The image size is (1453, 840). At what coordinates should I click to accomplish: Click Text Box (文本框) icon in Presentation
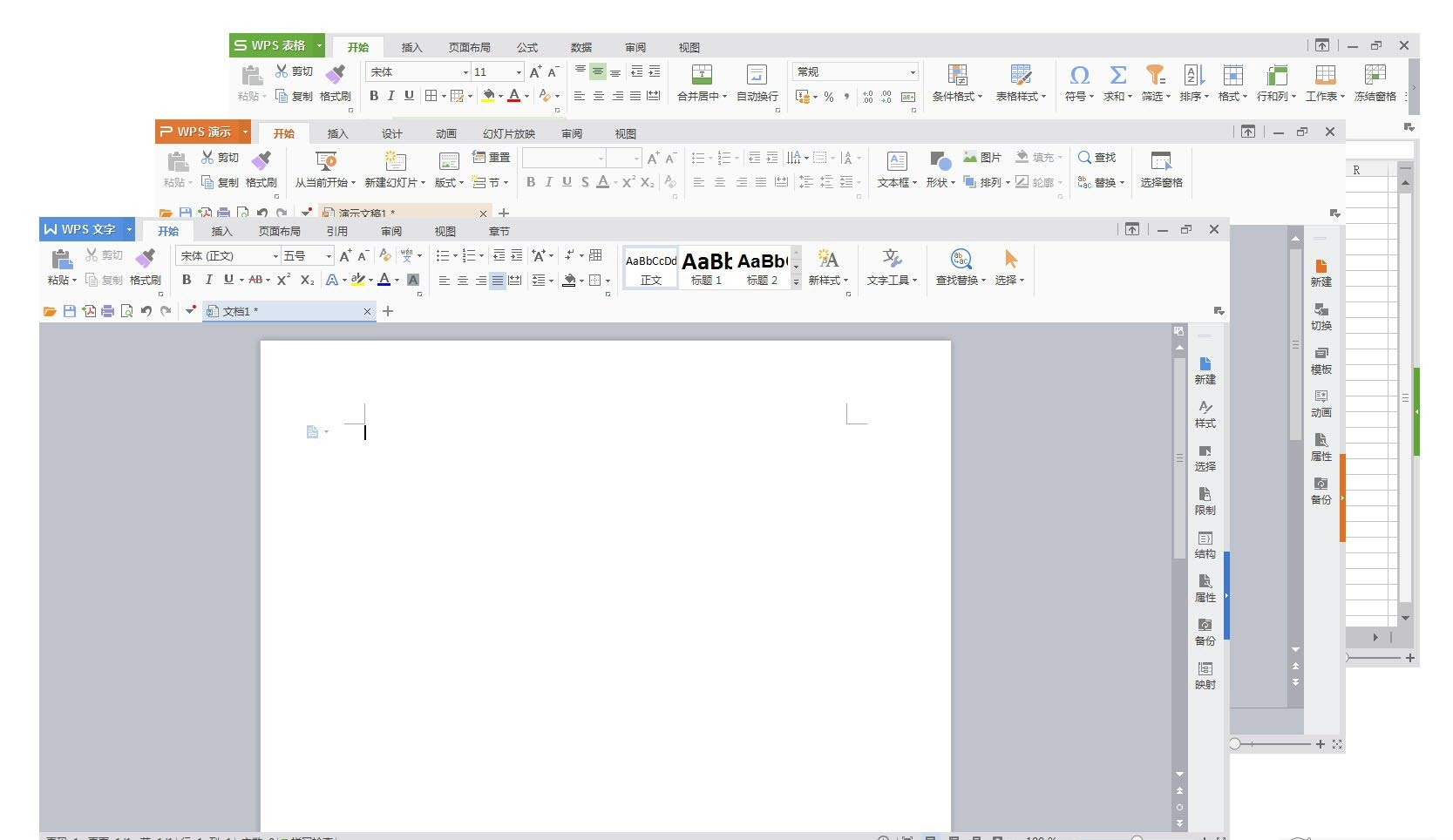(897, 161)
